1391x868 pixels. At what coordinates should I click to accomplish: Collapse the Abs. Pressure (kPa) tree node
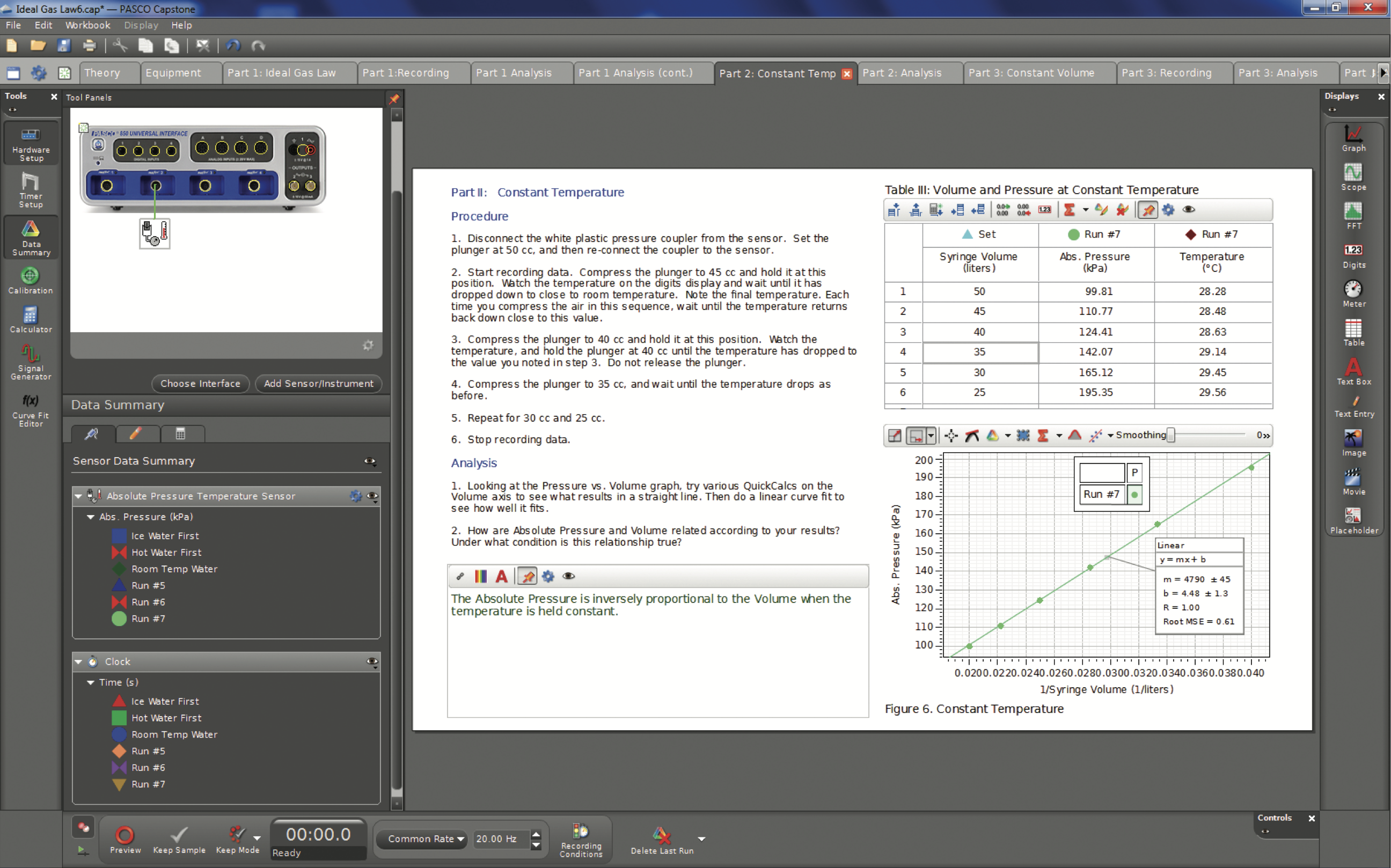coord(91,517)
